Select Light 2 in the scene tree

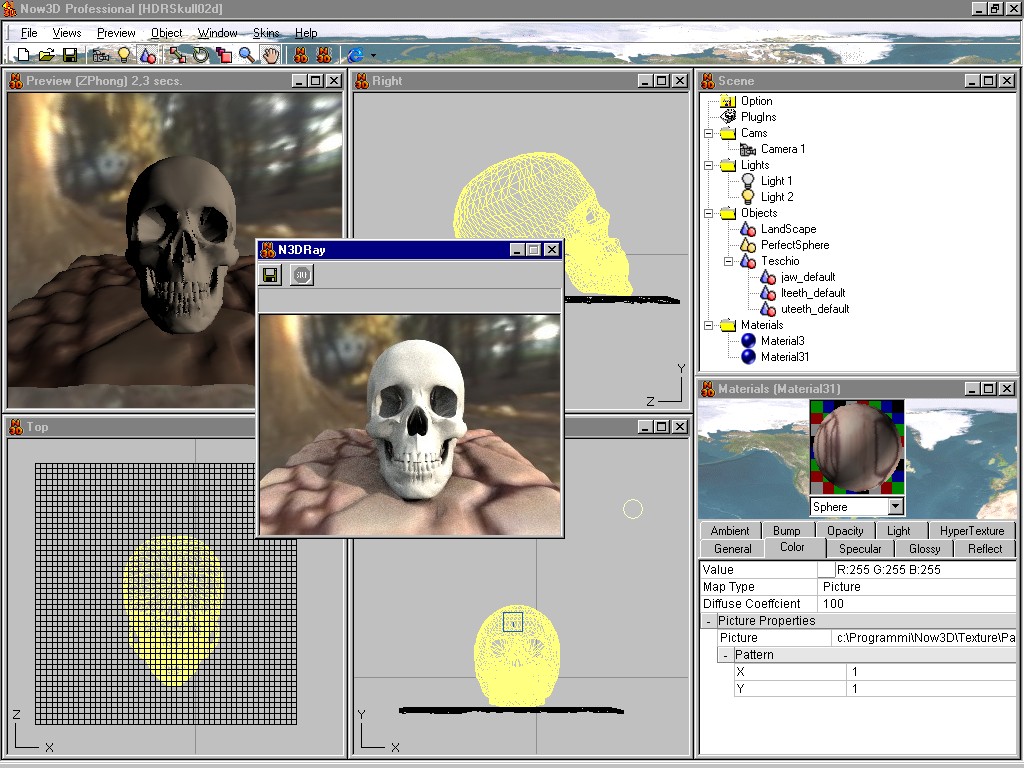click(x=776, y=197)
